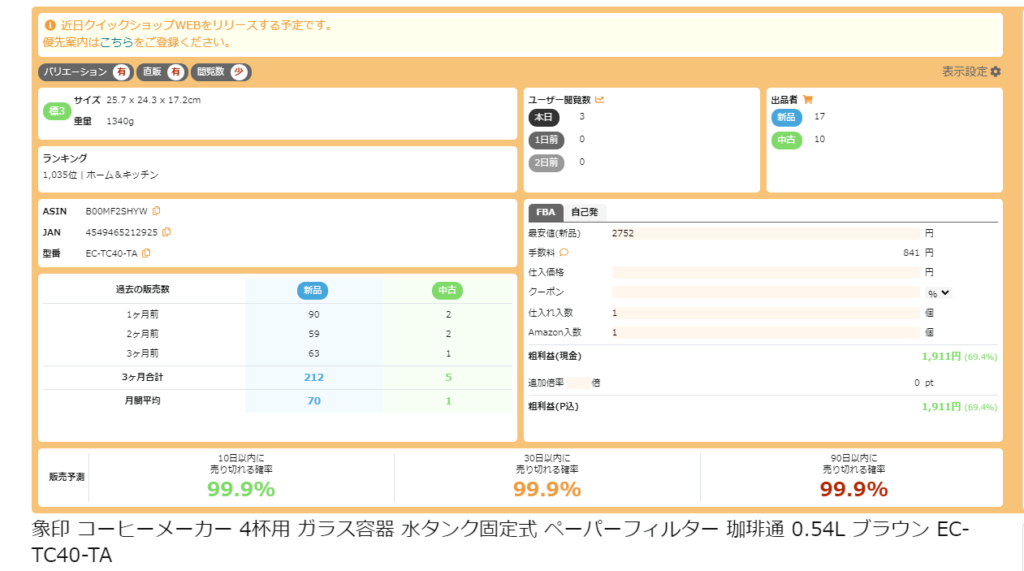This screenshot has width=1024, height=571.
Task: Focus the 追加倍率 multiplier field
Action: (x=578, y=383)
